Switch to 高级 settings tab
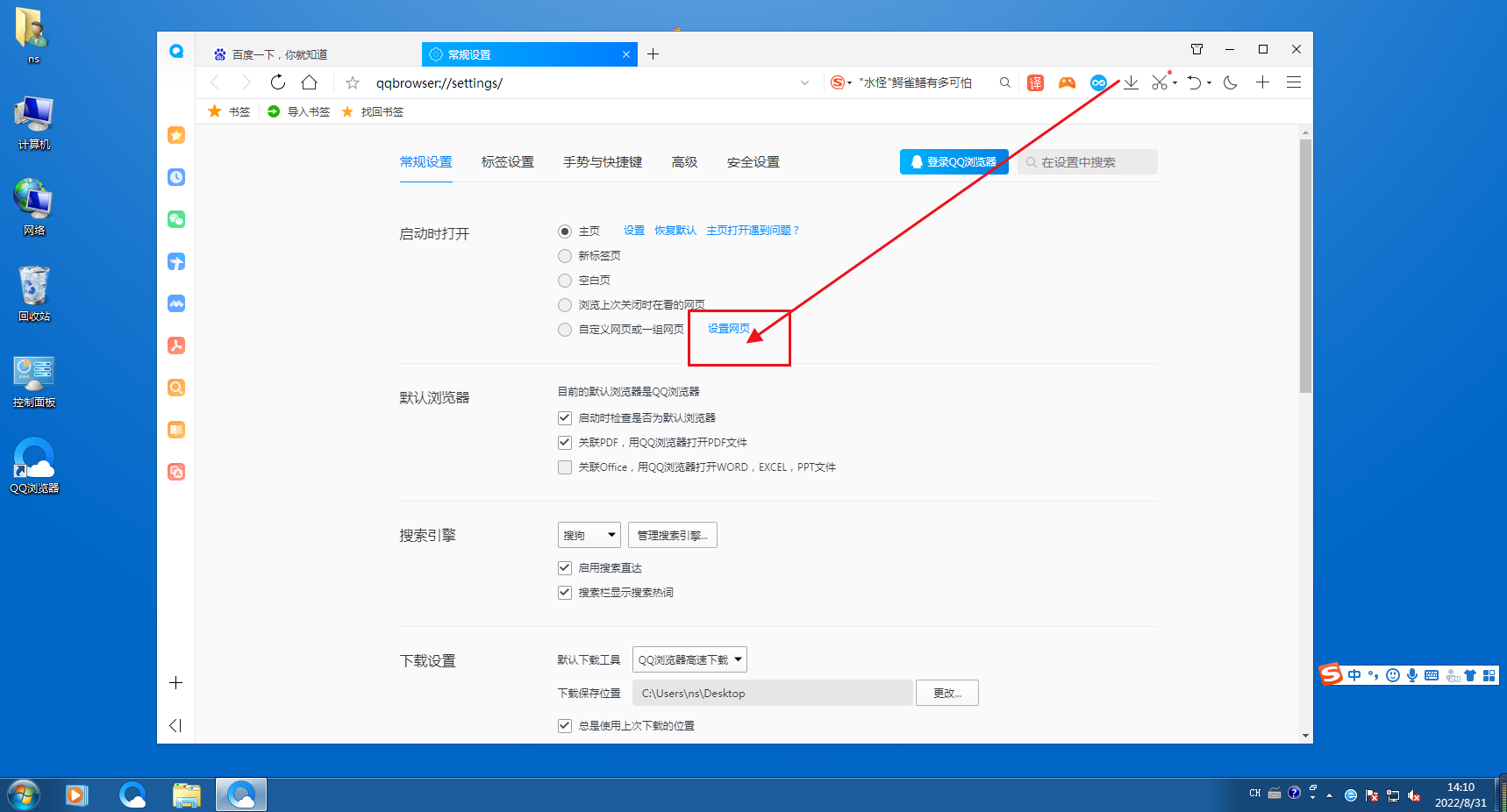The image size is (1507, 812). pyautogui.click(x=684, y=162)
